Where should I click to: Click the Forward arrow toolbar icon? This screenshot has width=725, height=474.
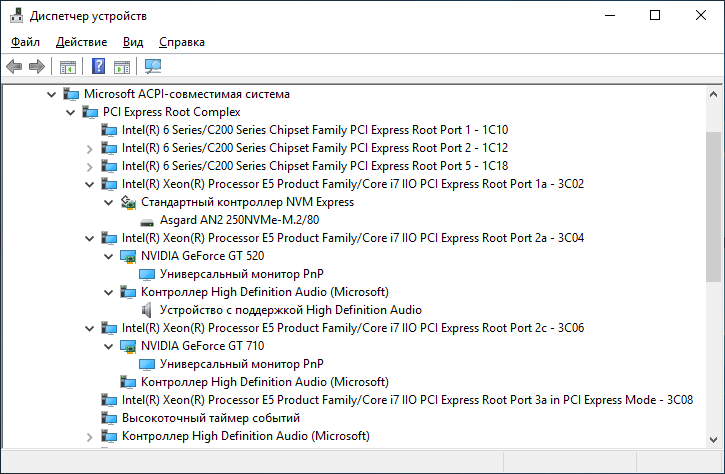[37, 67]
